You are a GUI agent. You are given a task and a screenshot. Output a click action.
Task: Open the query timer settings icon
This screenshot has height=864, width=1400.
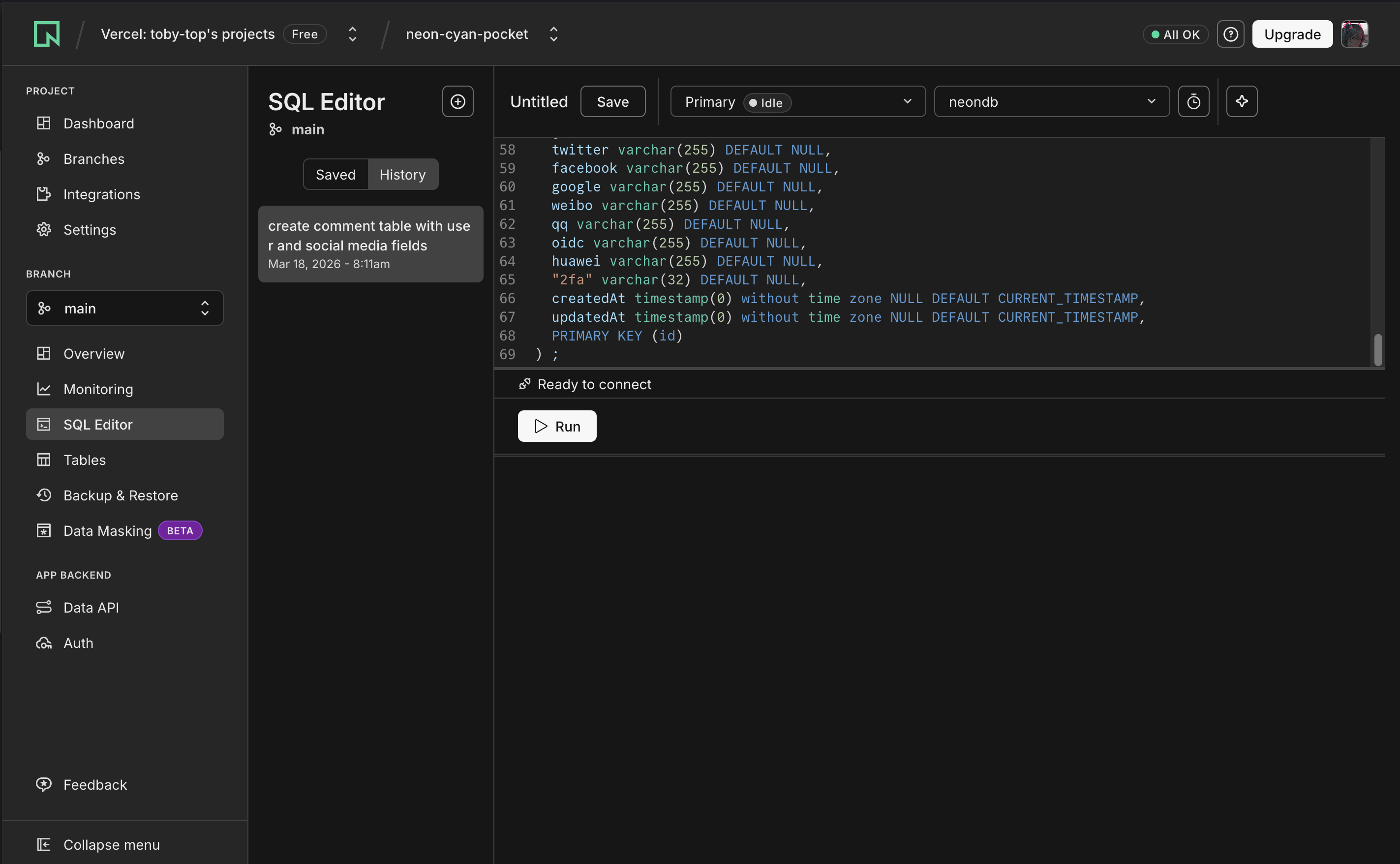click(1193, 102)
